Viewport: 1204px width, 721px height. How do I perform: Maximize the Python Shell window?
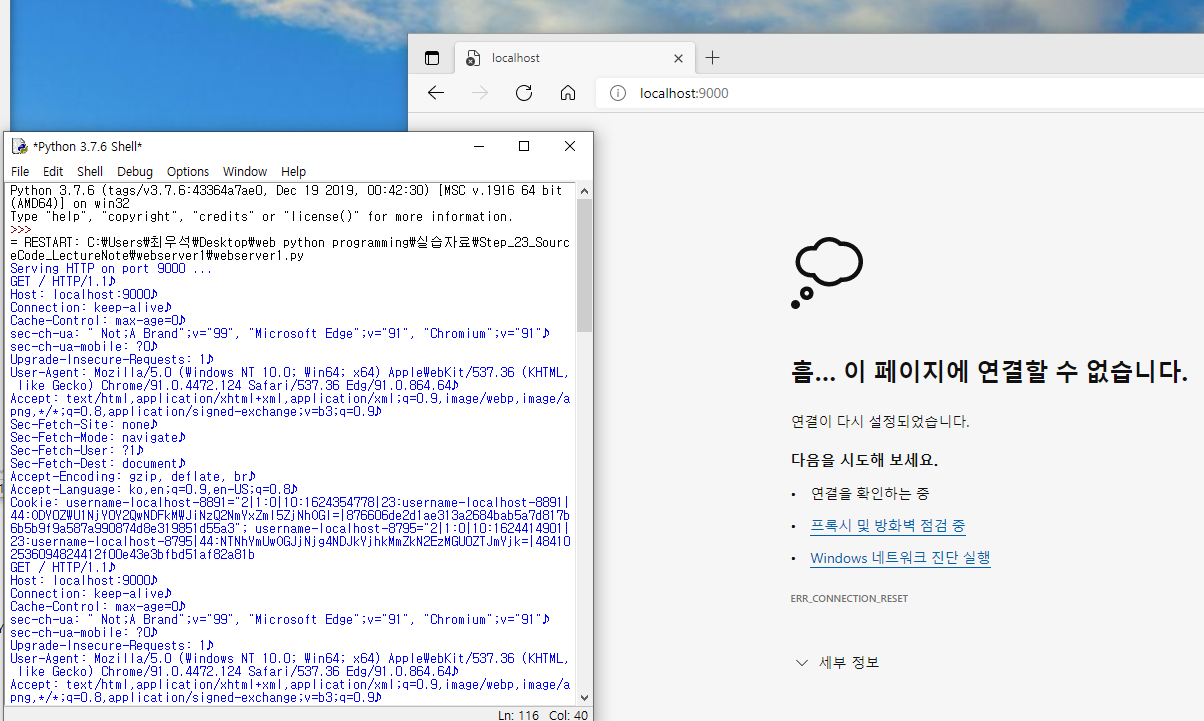pyautogui.click(x=524, y=146)
